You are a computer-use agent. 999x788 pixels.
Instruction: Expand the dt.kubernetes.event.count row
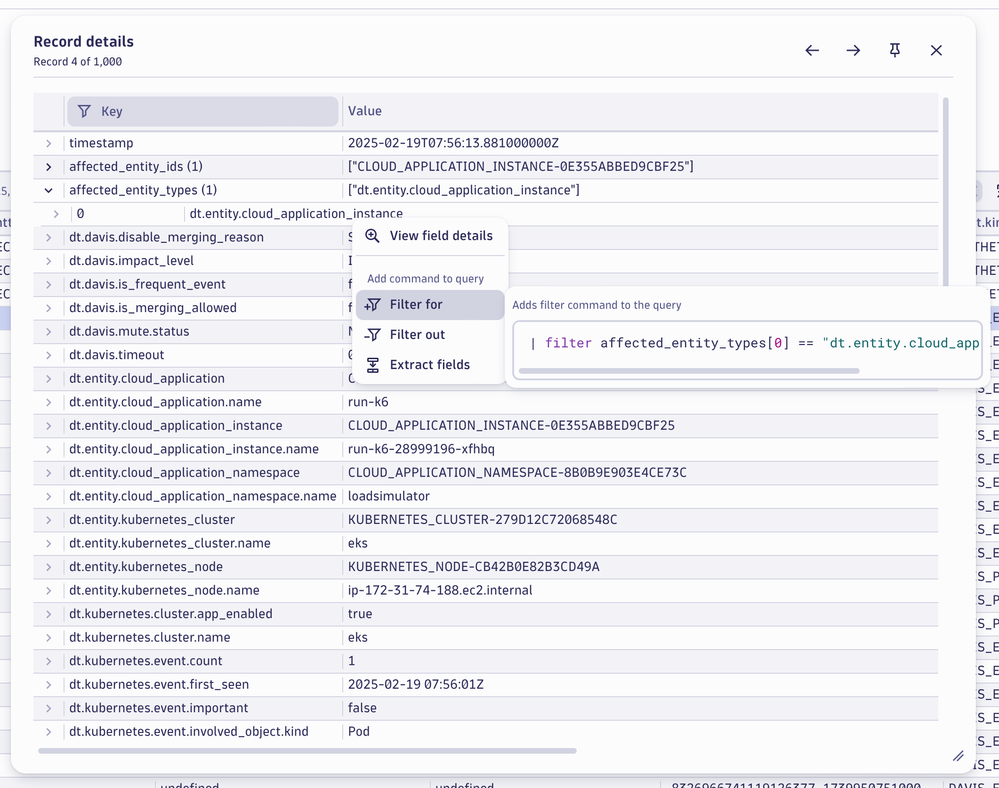[x=48, y=661]
